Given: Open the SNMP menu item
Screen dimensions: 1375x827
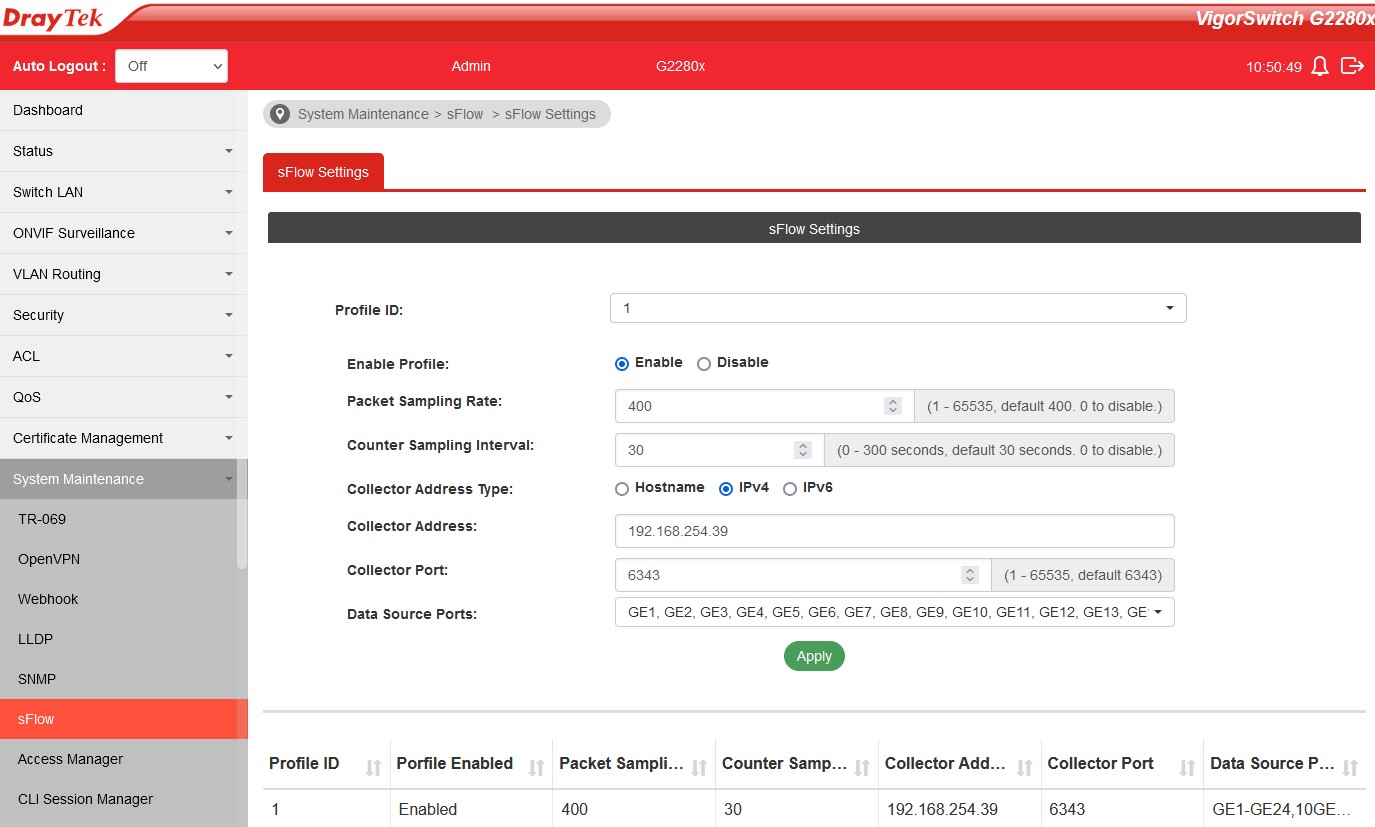Looking at the screenshot, I should tap(37, 679).
